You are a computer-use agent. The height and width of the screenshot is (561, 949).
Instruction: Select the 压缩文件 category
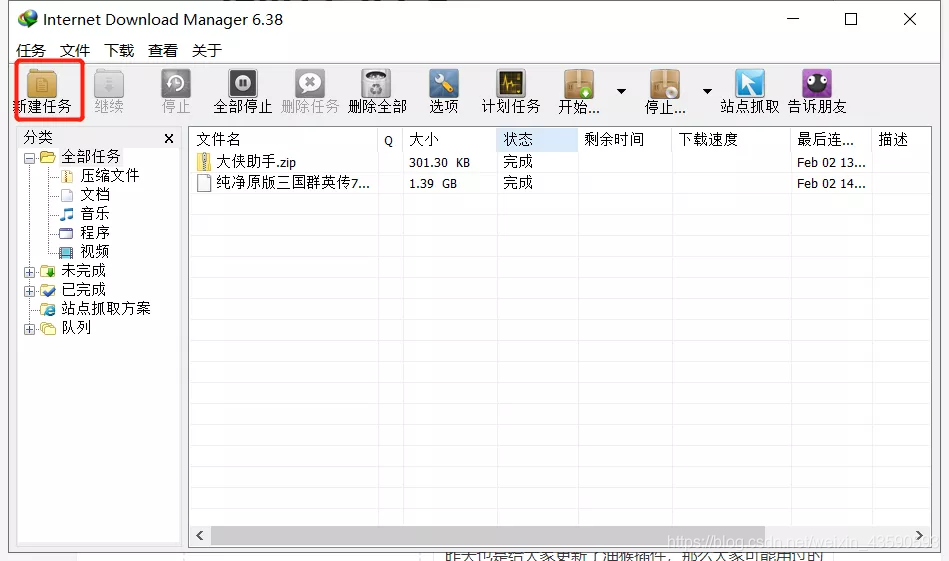[x=110, y=176]
